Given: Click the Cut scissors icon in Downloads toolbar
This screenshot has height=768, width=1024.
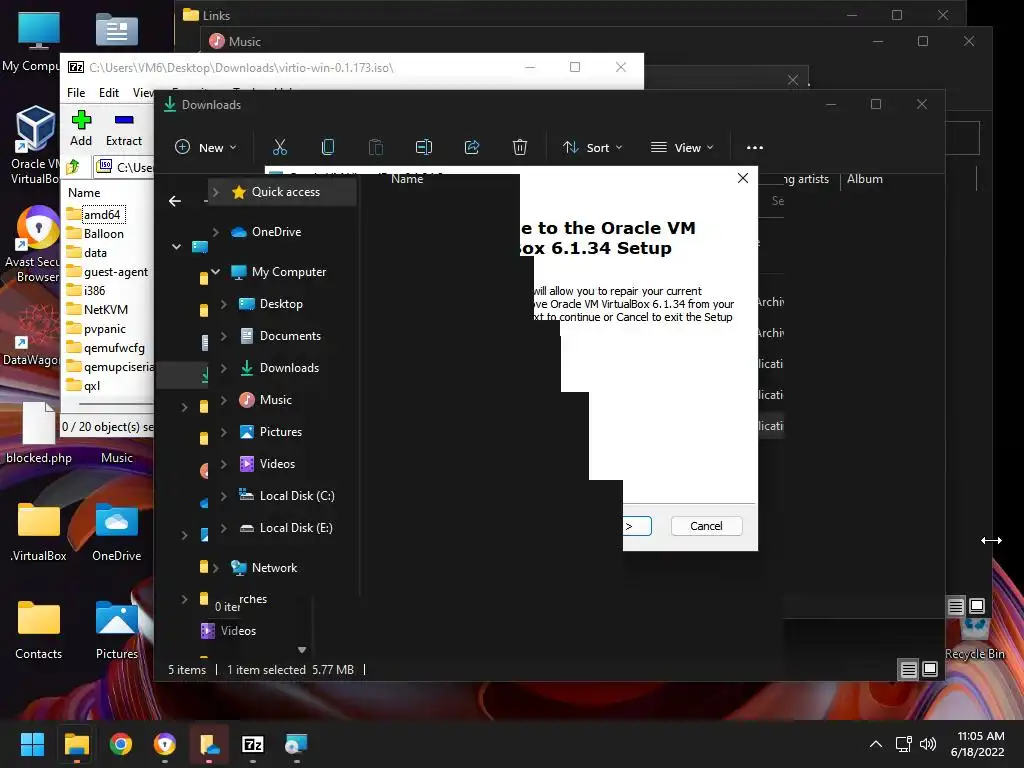Looking at the screenshot, I should click(x=280, y=148).
